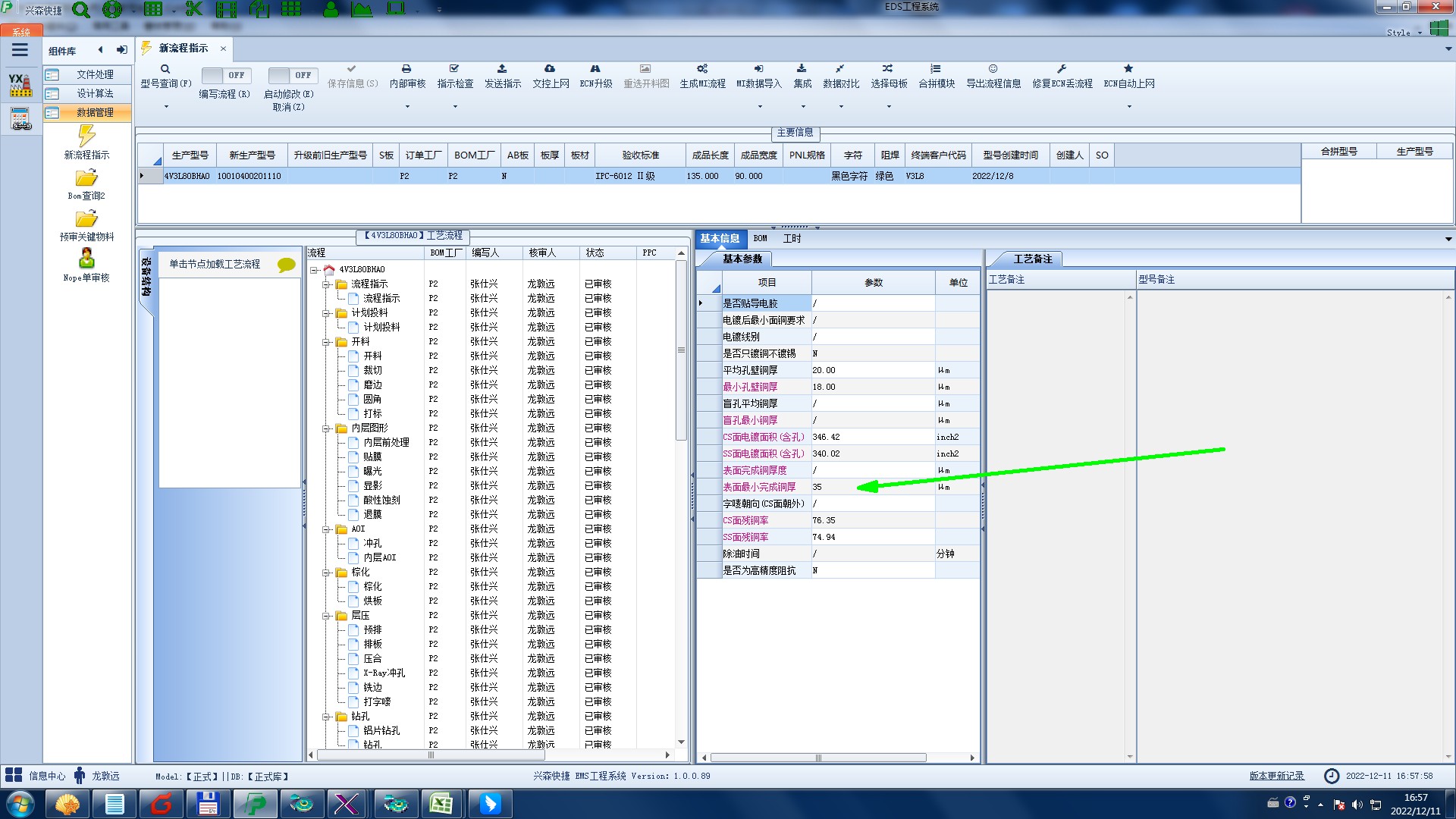This screenshot has width=1456, height=819.
Task: Open the Bom查询2 folder icon
Action: tap(86, 178)
